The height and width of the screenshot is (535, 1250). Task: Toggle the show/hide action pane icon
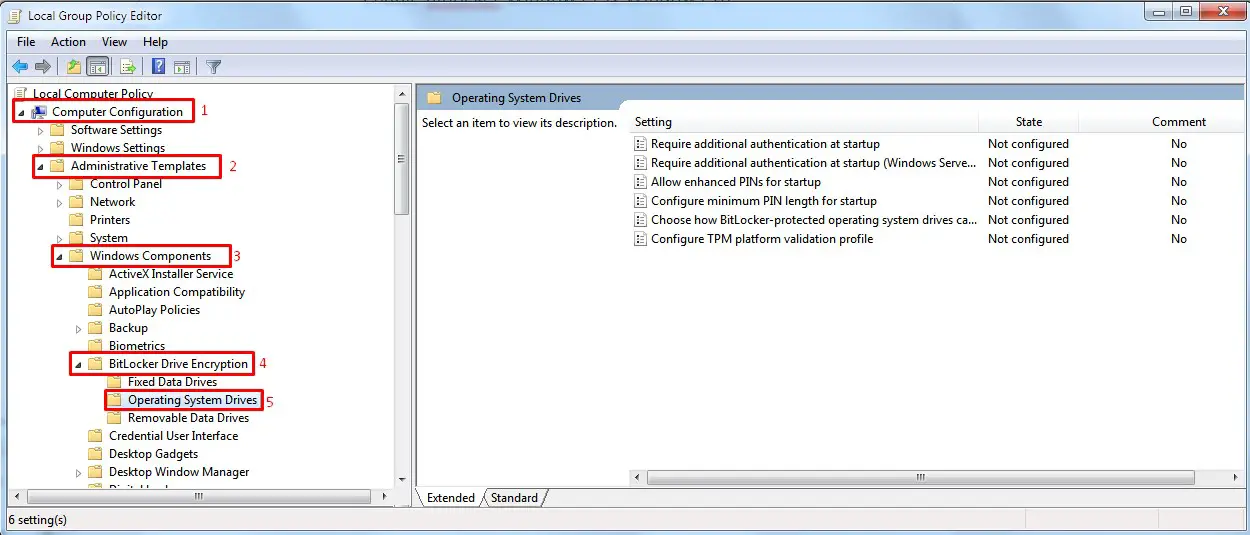click(182, 67)
